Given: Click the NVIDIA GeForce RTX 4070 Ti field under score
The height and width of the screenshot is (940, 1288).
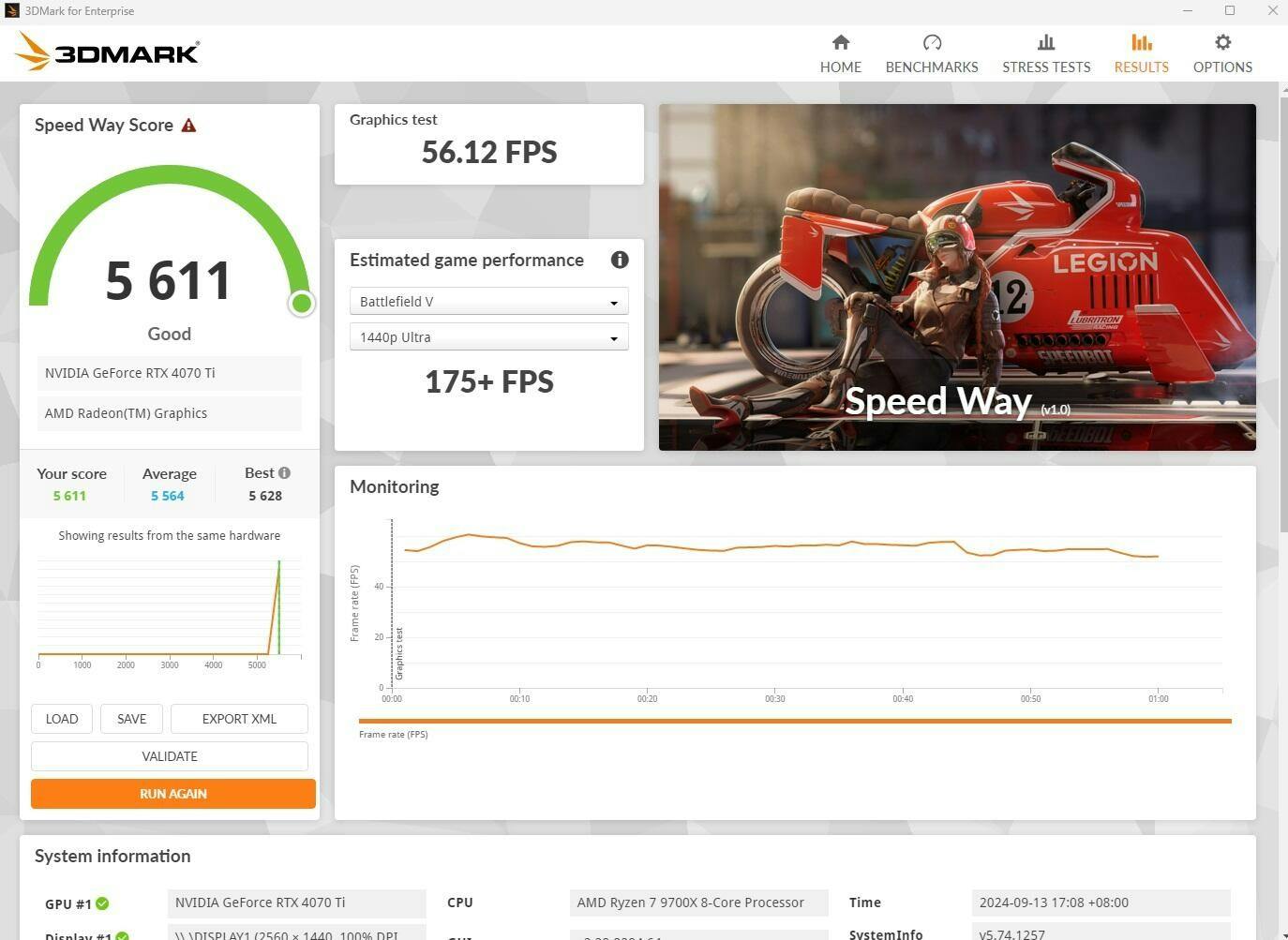Looking at the screenshot, I should click(x=170, y=373).
